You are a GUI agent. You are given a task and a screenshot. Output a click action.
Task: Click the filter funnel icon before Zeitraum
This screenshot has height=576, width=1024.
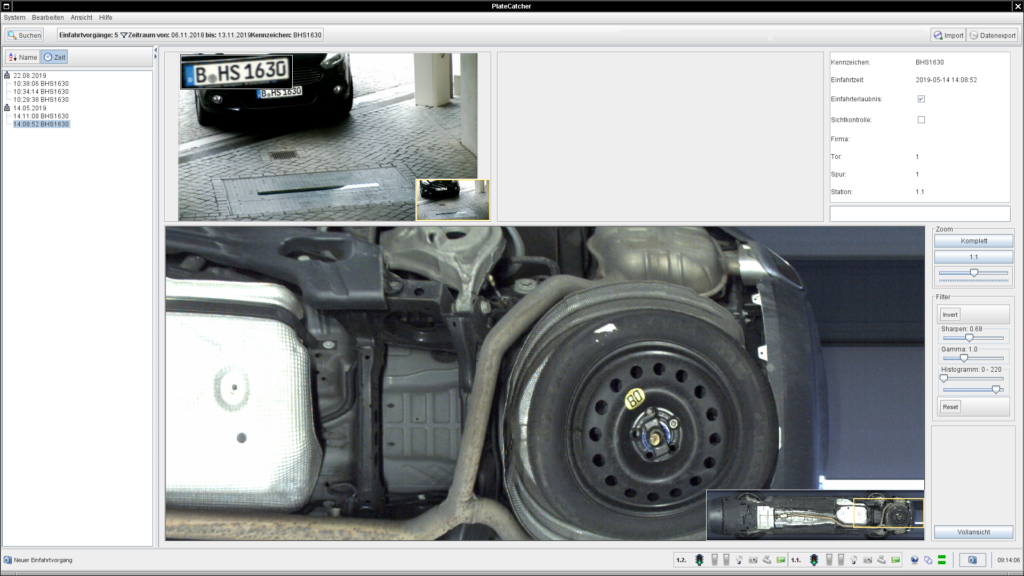(x=123, y=35)
